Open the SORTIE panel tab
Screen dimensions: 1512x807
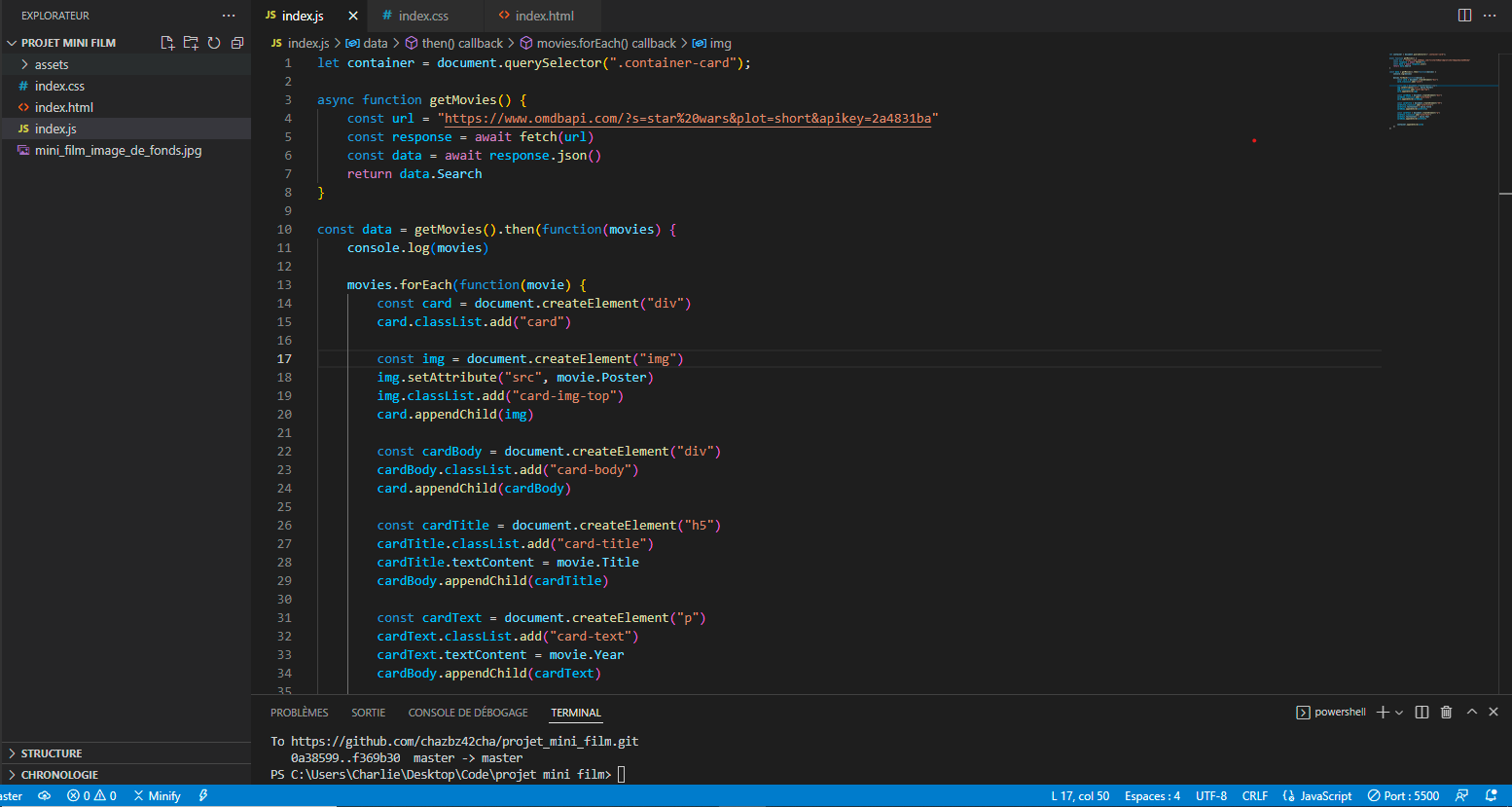coord(368,713)
